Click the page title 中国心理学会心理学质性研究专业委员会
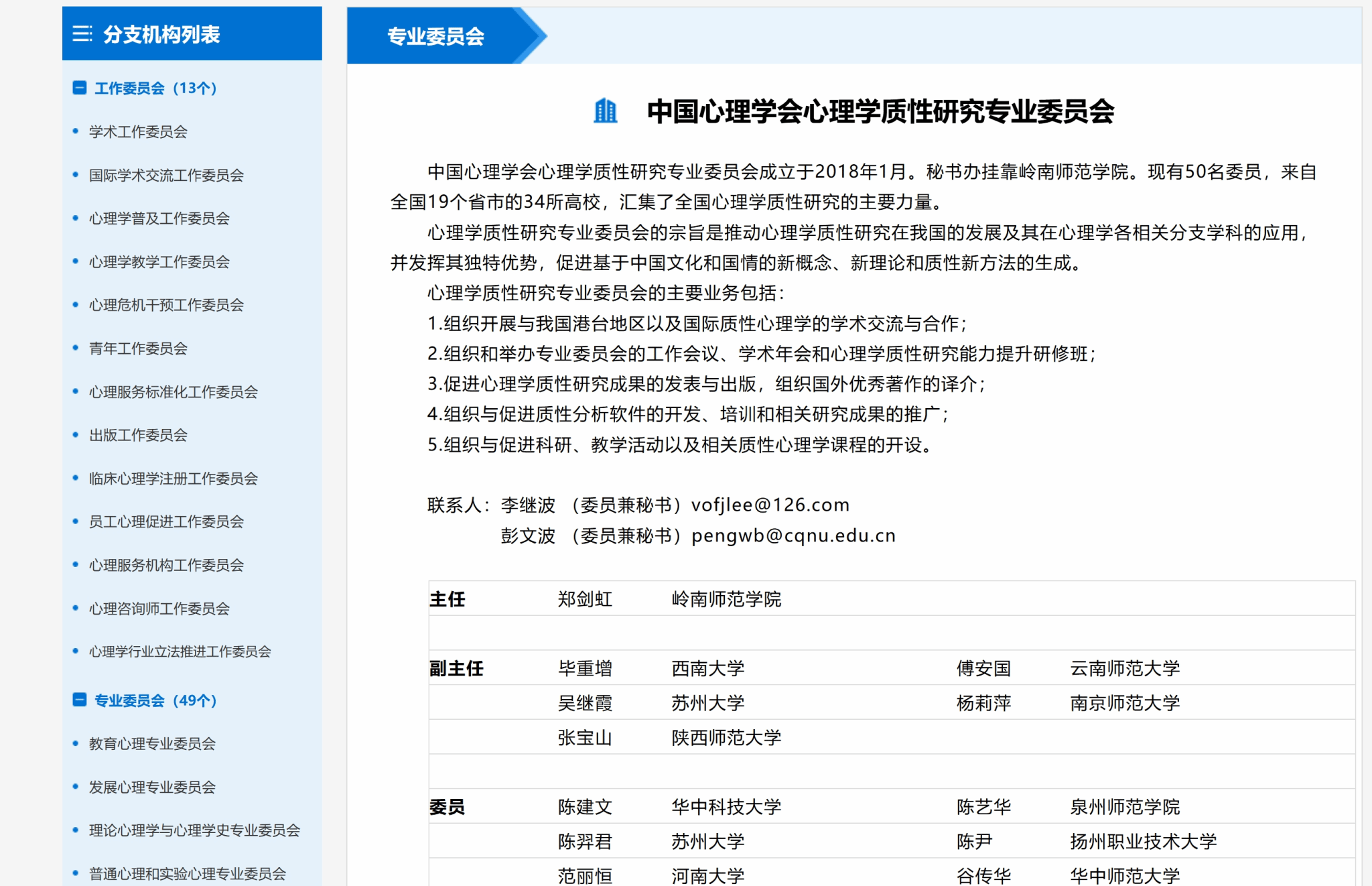Viewport: 1372px width, 886px height. point(880,111)
